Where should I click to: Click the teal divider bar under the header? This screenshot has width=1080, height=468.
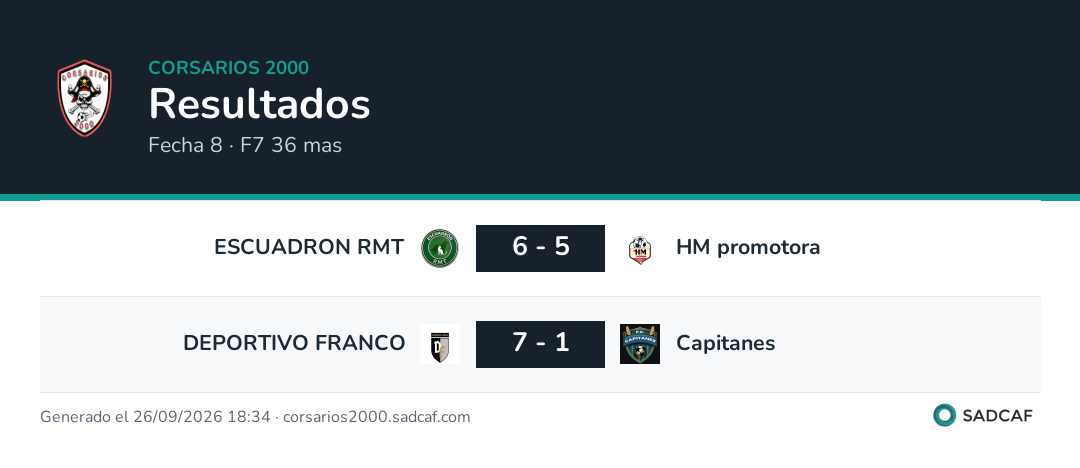[x=540, y=197]
